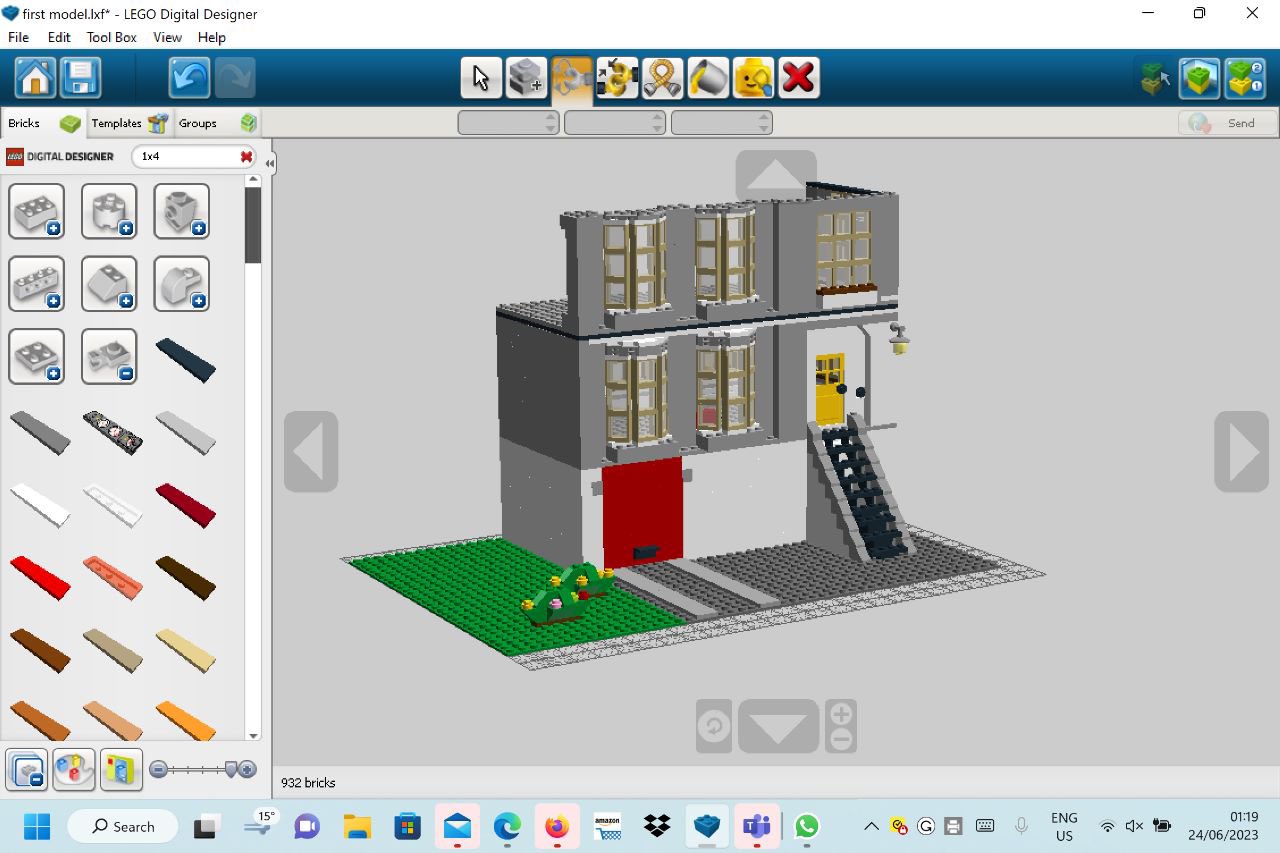Pick the tan 1x4 tile
1280x853 pixels.
(x=185, y=650)
